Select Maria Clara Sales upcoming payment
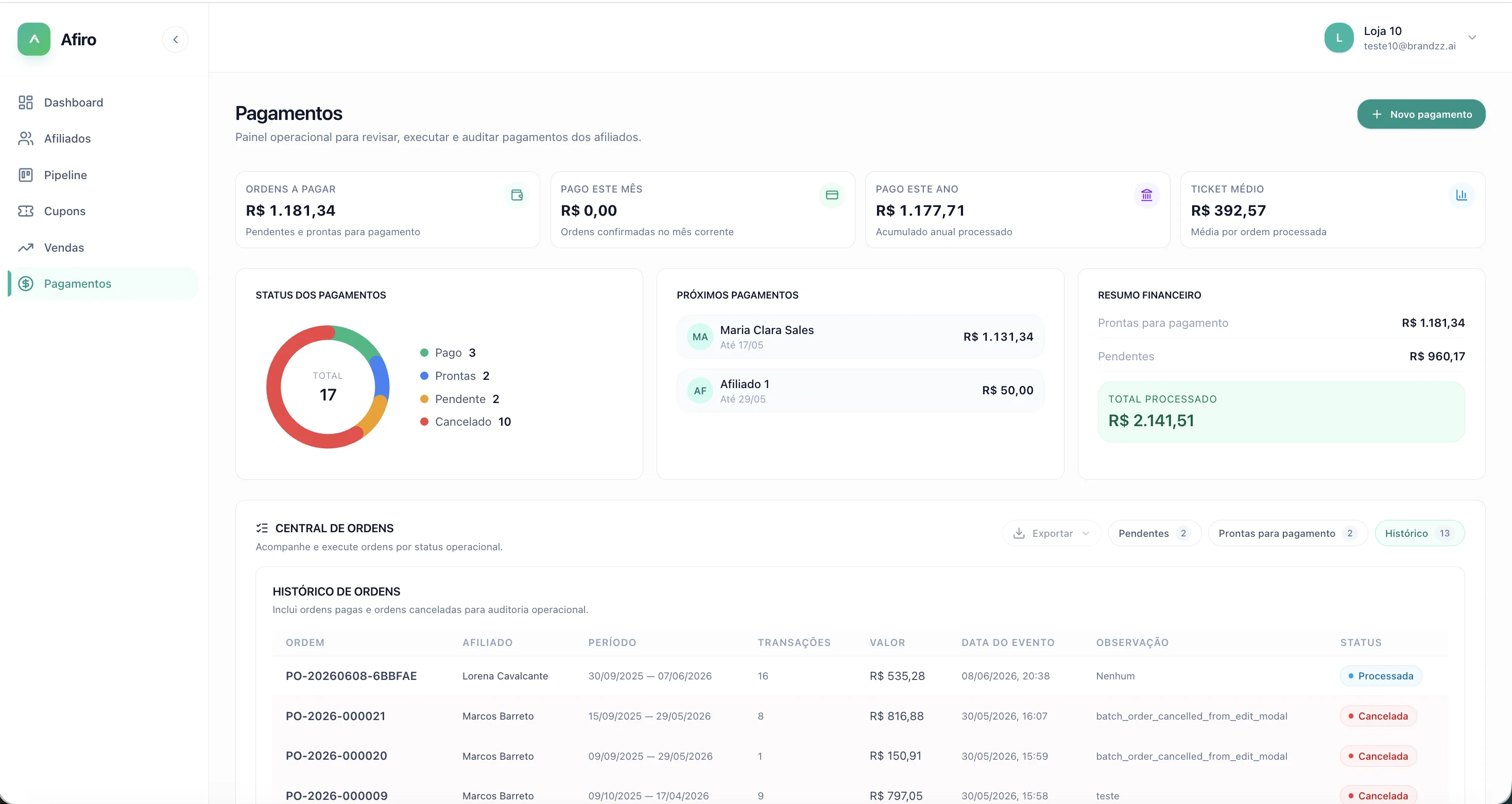1512x804 pixels. (860, 337)
